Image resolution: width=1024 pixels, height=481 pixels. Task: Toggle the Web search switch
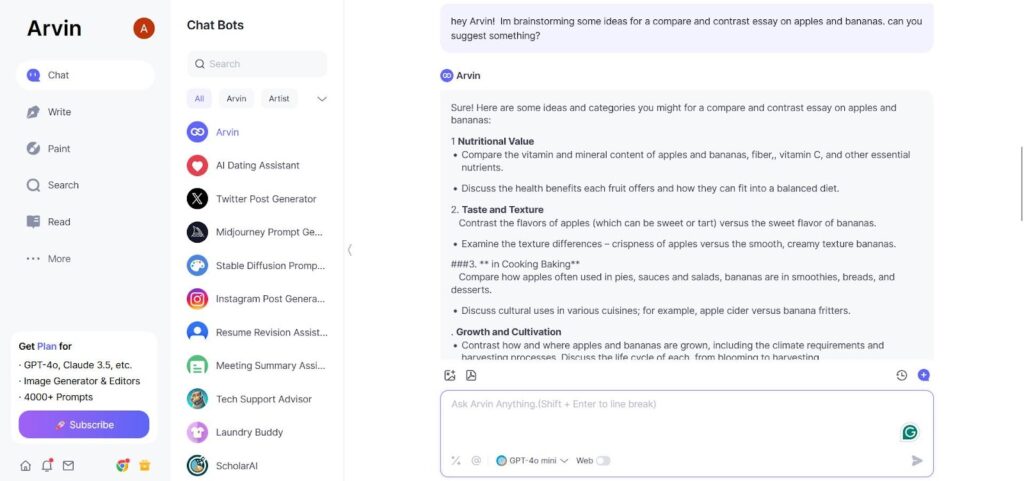coord(603,461)
